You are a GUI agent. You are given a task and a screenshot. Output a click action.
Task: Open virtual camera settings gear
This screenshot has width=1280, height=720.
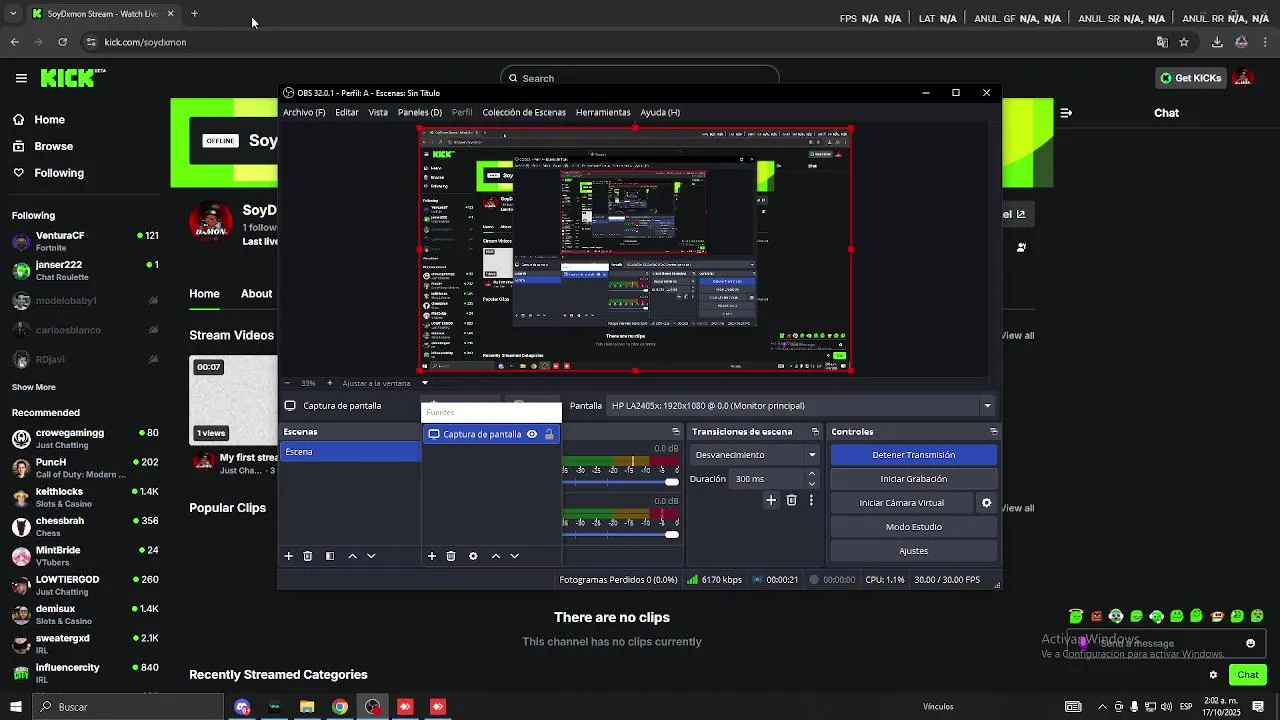pyautogui.click(x=986, y=503)
